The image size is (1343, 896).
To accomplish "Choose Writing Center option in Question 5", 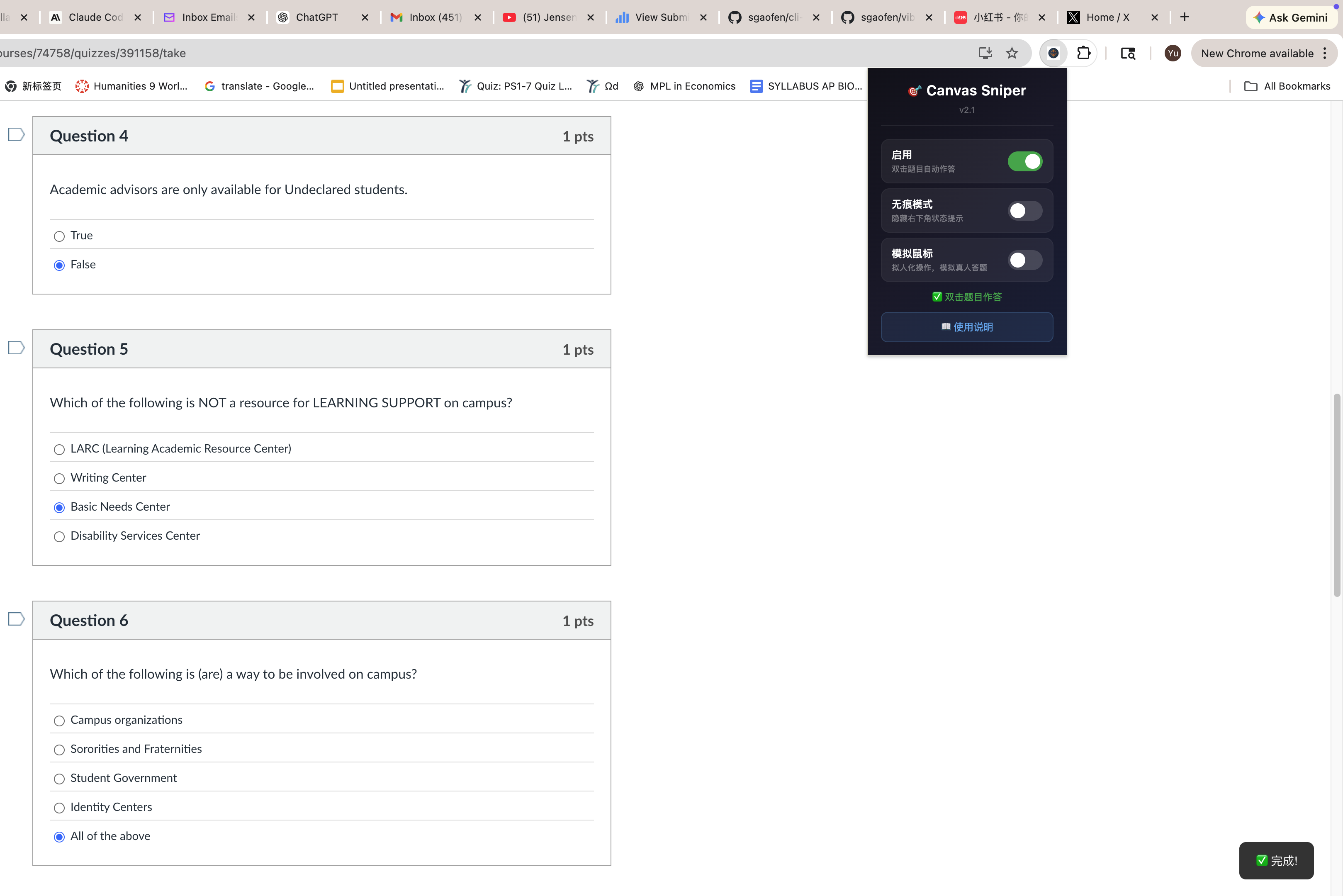I will coord(59,479).
